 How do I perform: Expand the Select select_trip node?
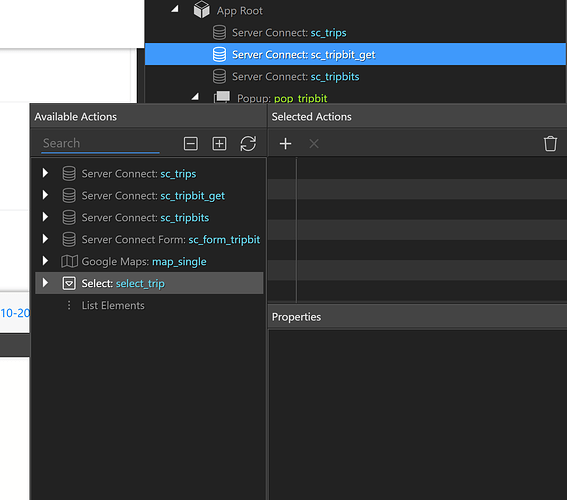45,283
